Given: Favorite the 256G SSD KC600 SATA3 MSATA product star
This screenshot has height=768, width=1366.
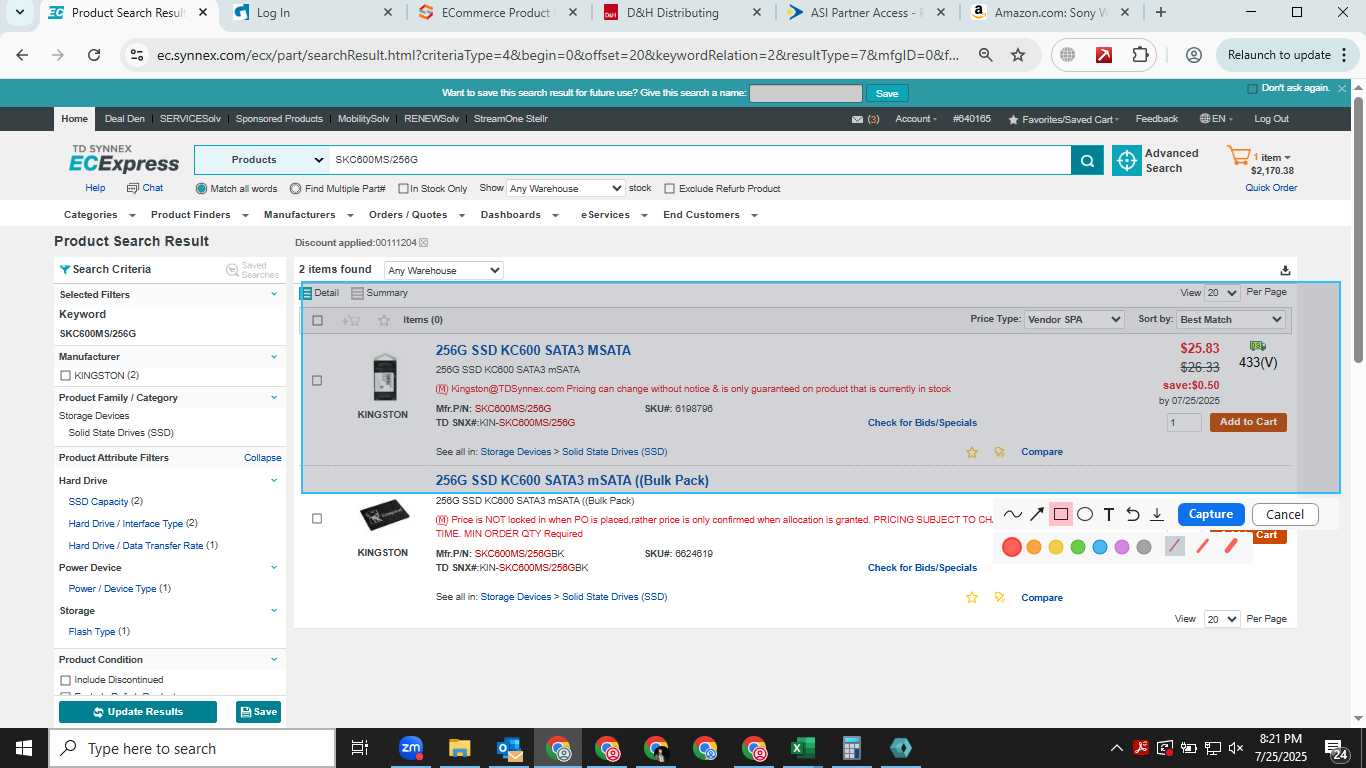Looking at the screenshot, I should click(972, 452).
